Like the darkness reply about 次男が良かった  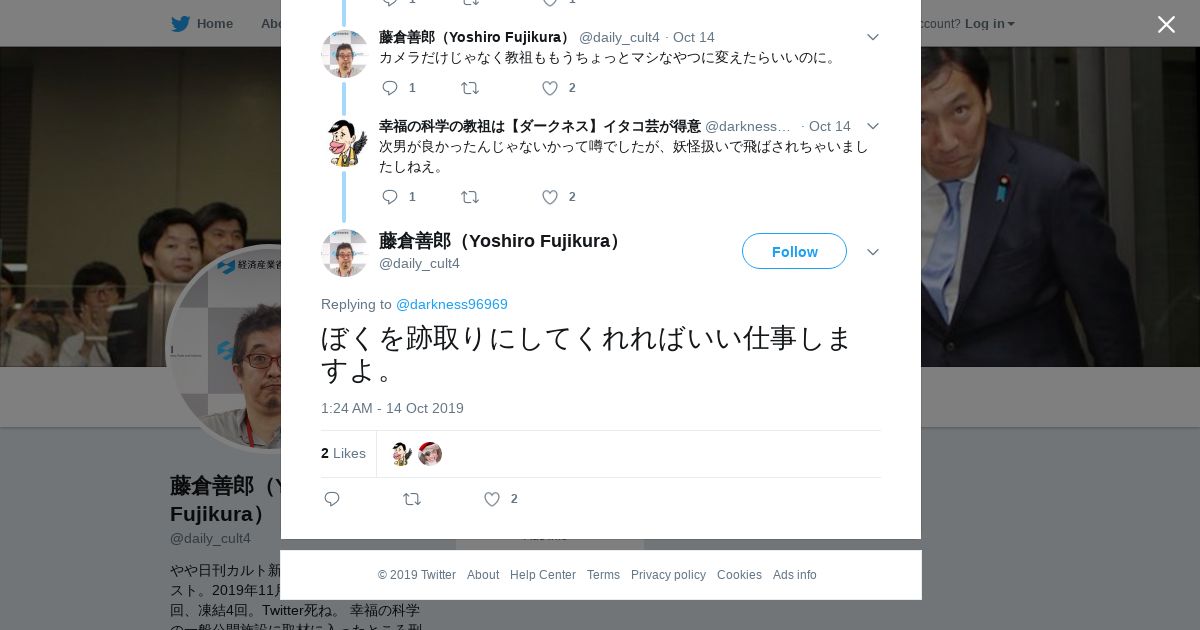coord(550,197)
